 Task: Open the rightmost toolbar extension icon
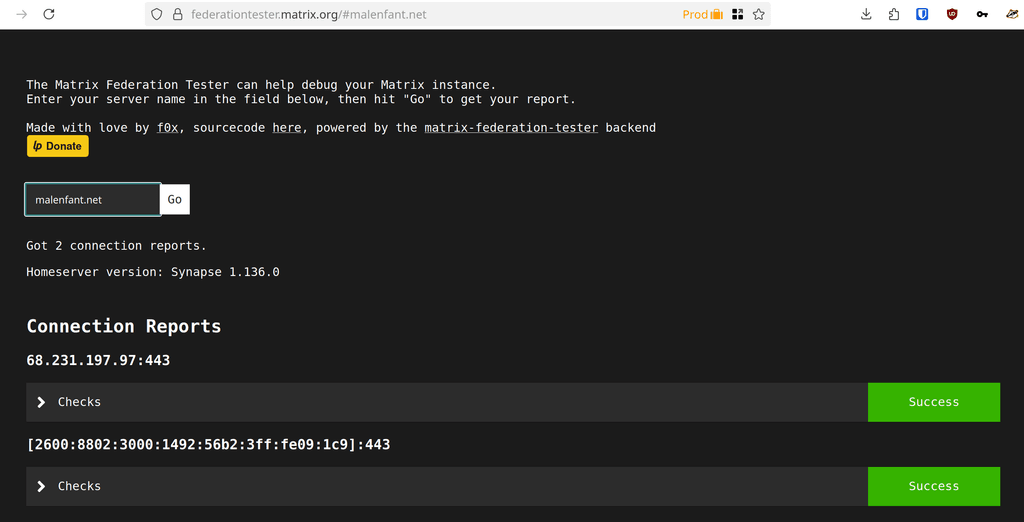[x=1012, y=14]
